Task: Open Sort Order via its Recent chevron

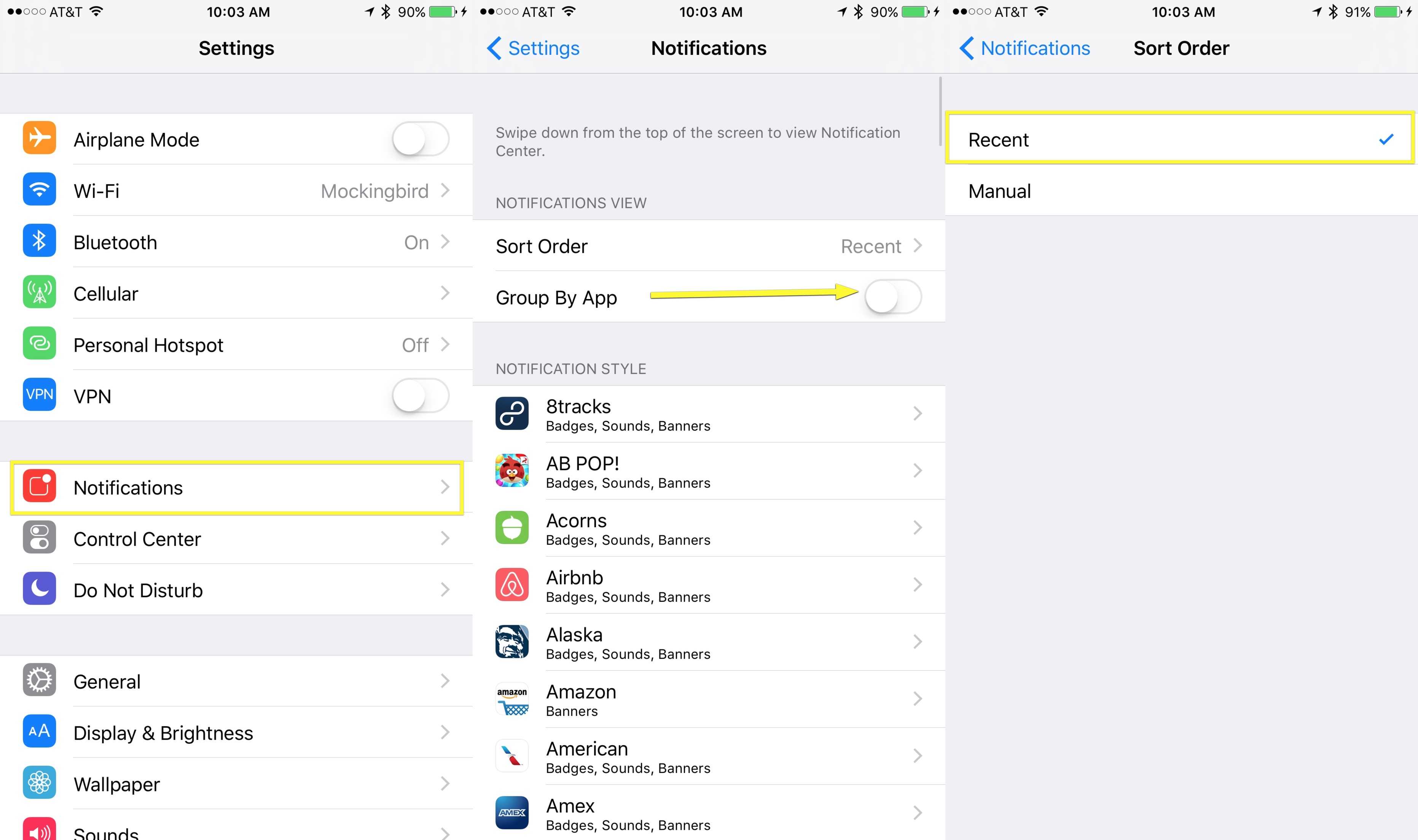Action: coord(918,246)
